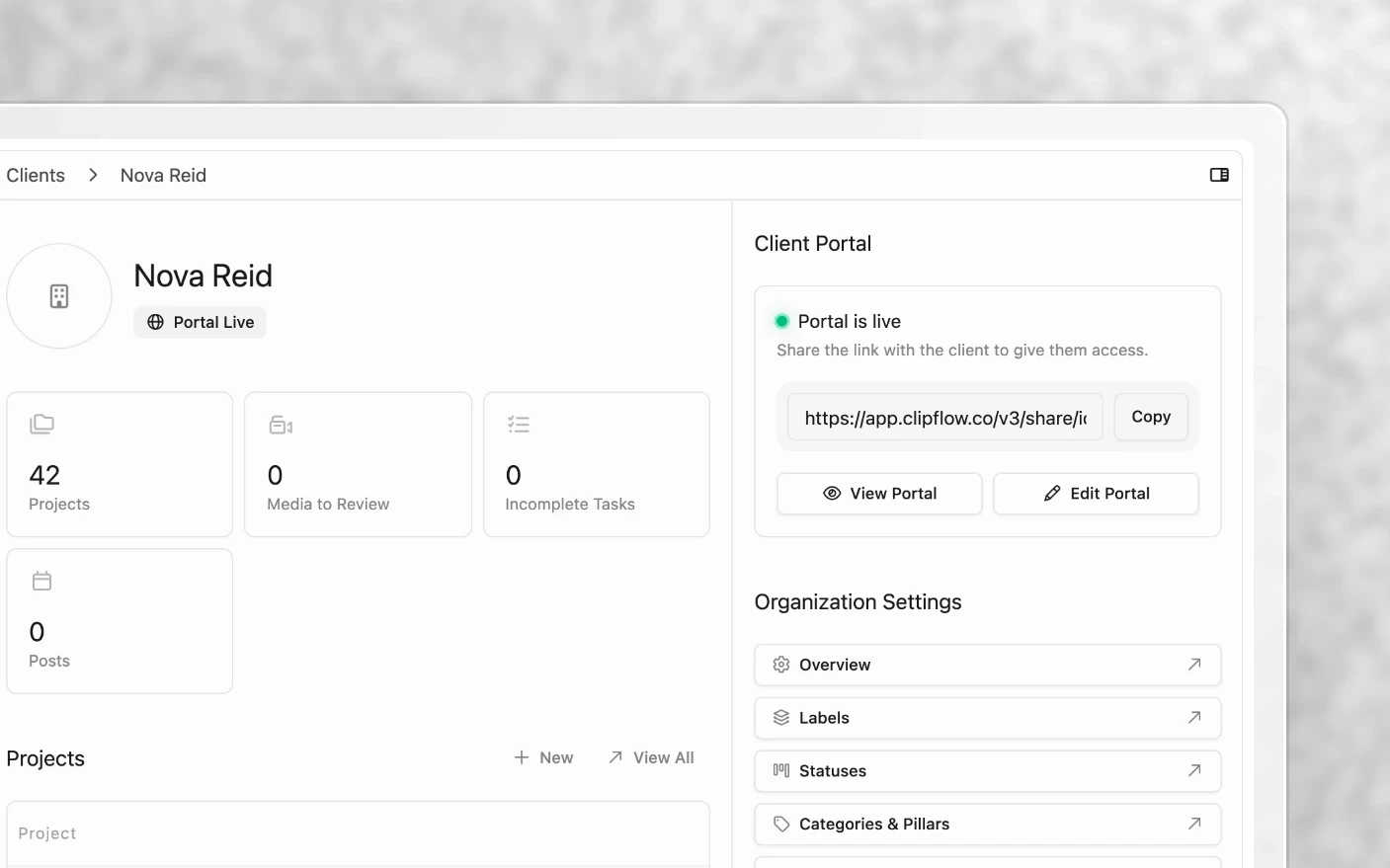Go back to Clients breadcrumb
The image size is (1390, 868).
(36, 175)
